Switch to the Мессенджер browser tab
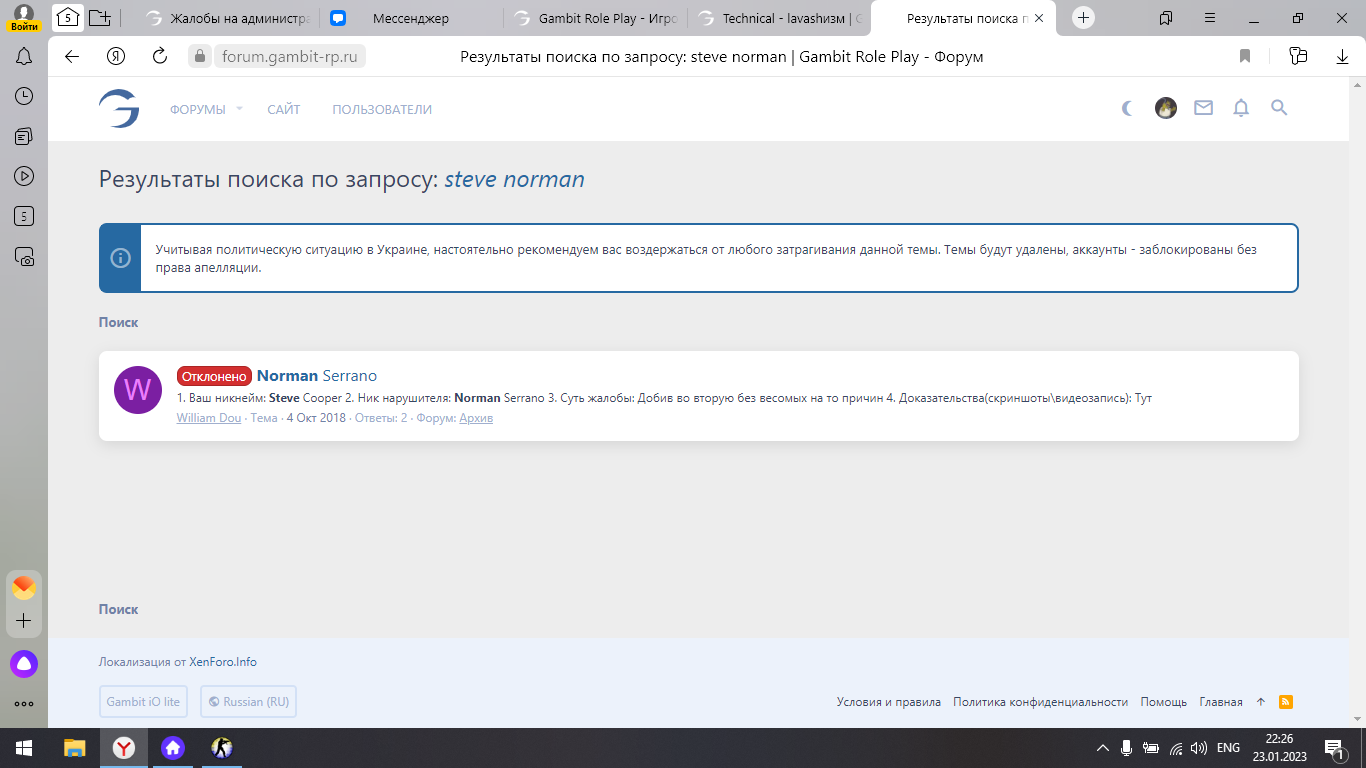Screen dimensions: 1366x768 410,18
